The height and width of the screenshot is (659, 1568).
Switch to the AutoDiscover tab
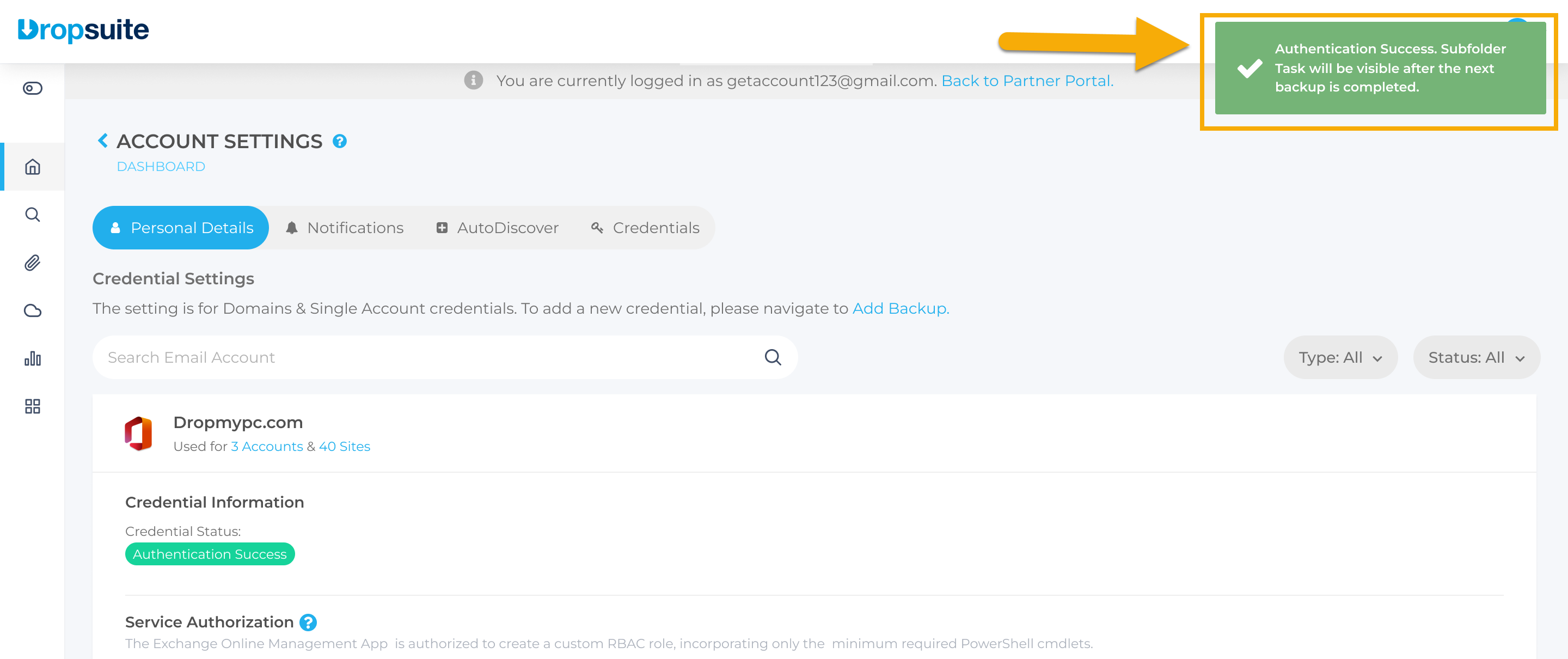coord(497,228)
